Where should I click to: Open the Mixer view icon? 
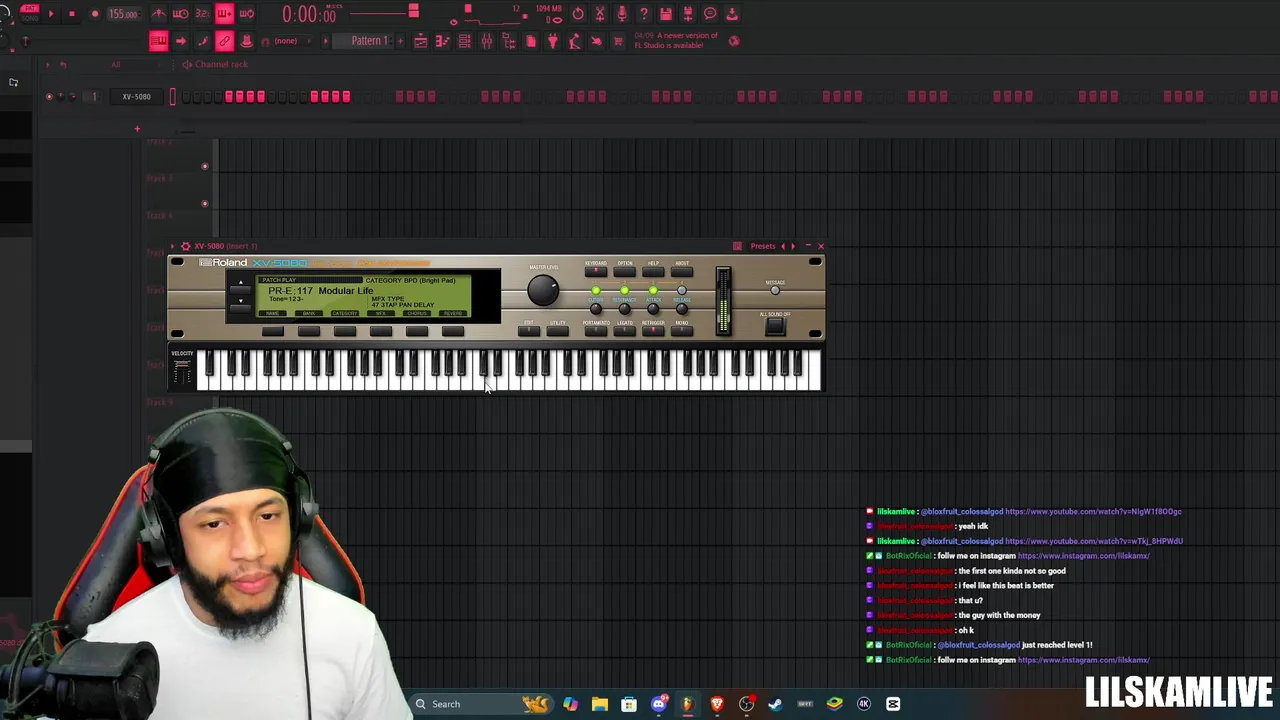click(x=486, y=41)
